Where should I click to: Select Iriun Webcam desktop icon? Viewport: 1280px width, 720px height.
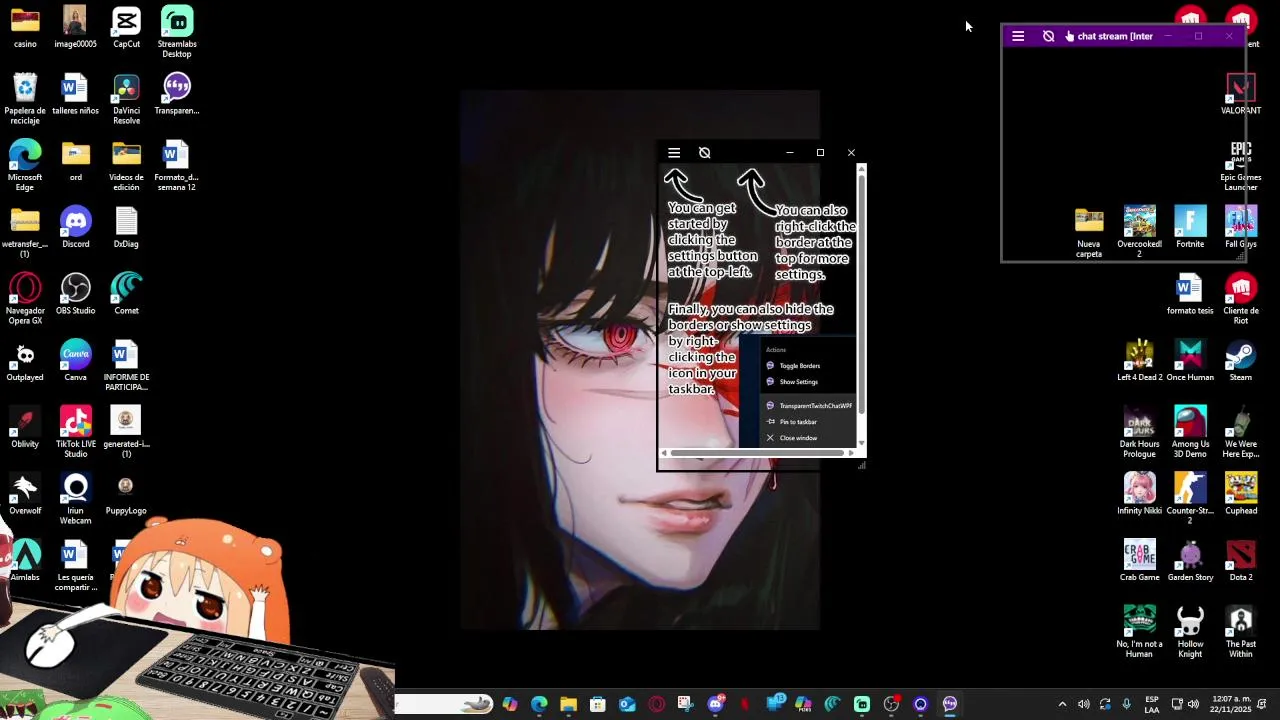tap(75, 499)
